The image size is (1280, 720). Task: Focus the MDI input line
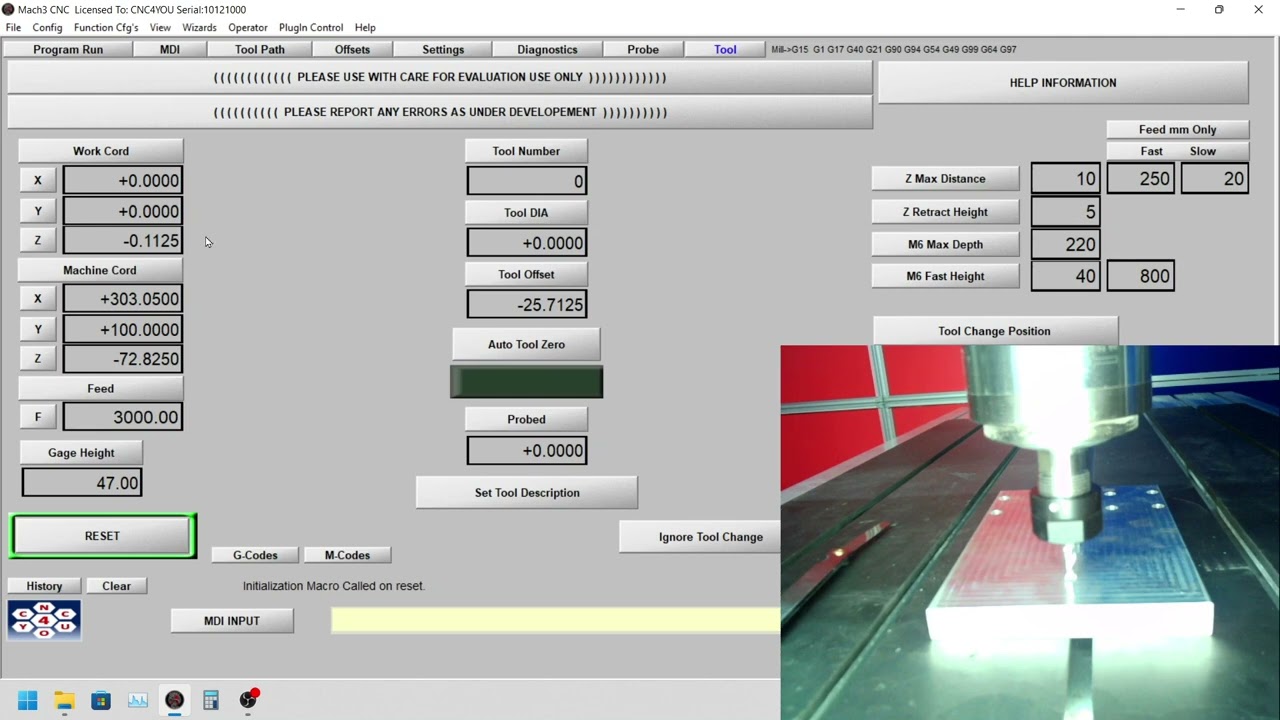tap(555, 620)
